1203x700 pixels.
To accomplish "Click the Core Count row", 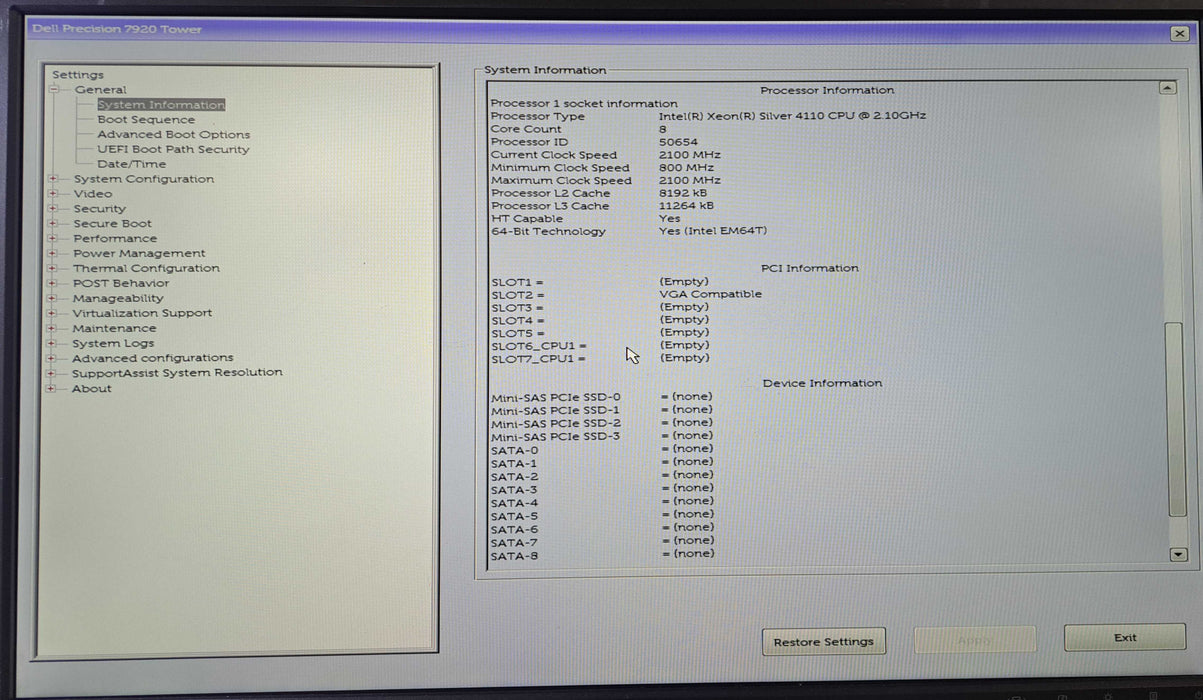I will (x=580, y=129).
